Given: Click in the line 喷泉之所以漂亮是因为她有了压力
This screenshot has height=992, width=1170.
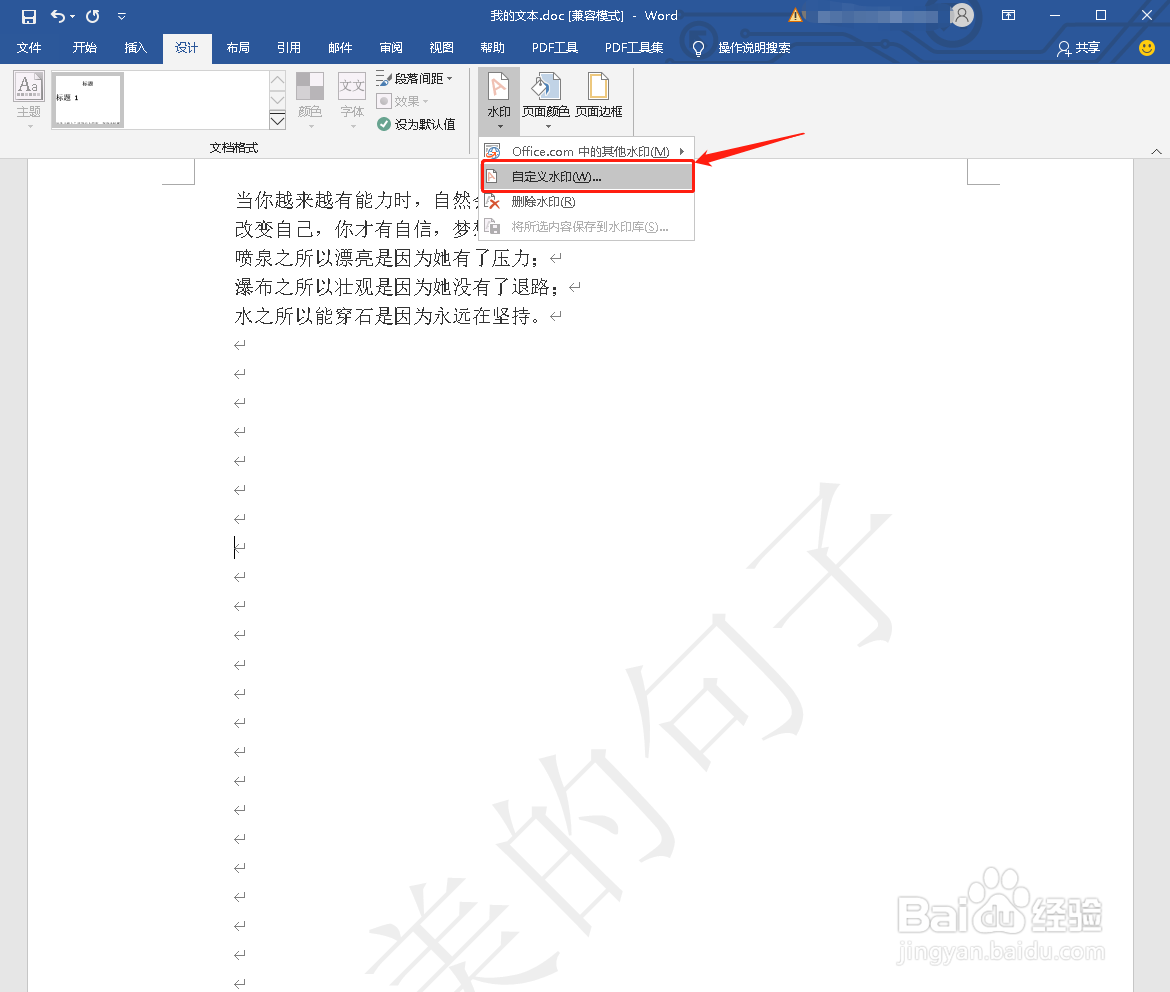Looking at the screenshot, I should pos(387,258).
